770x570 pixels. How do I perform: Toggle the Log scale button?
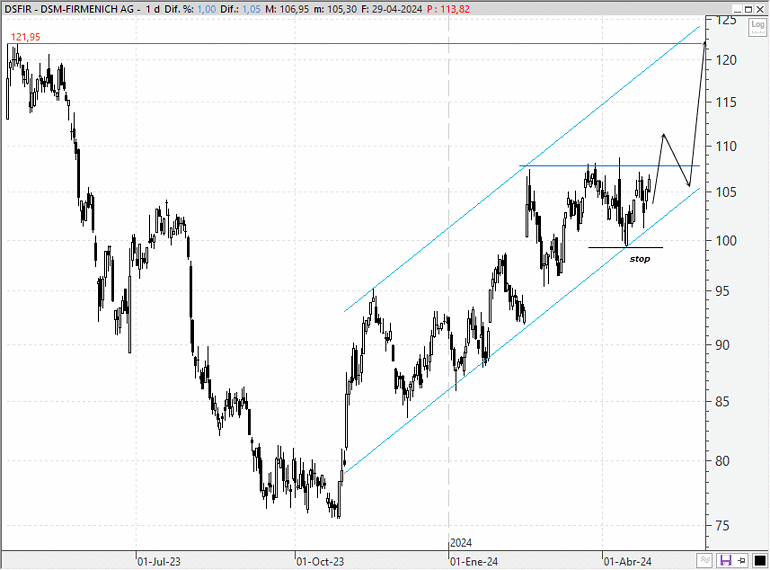pyautogui.click(x=758, y=27)
